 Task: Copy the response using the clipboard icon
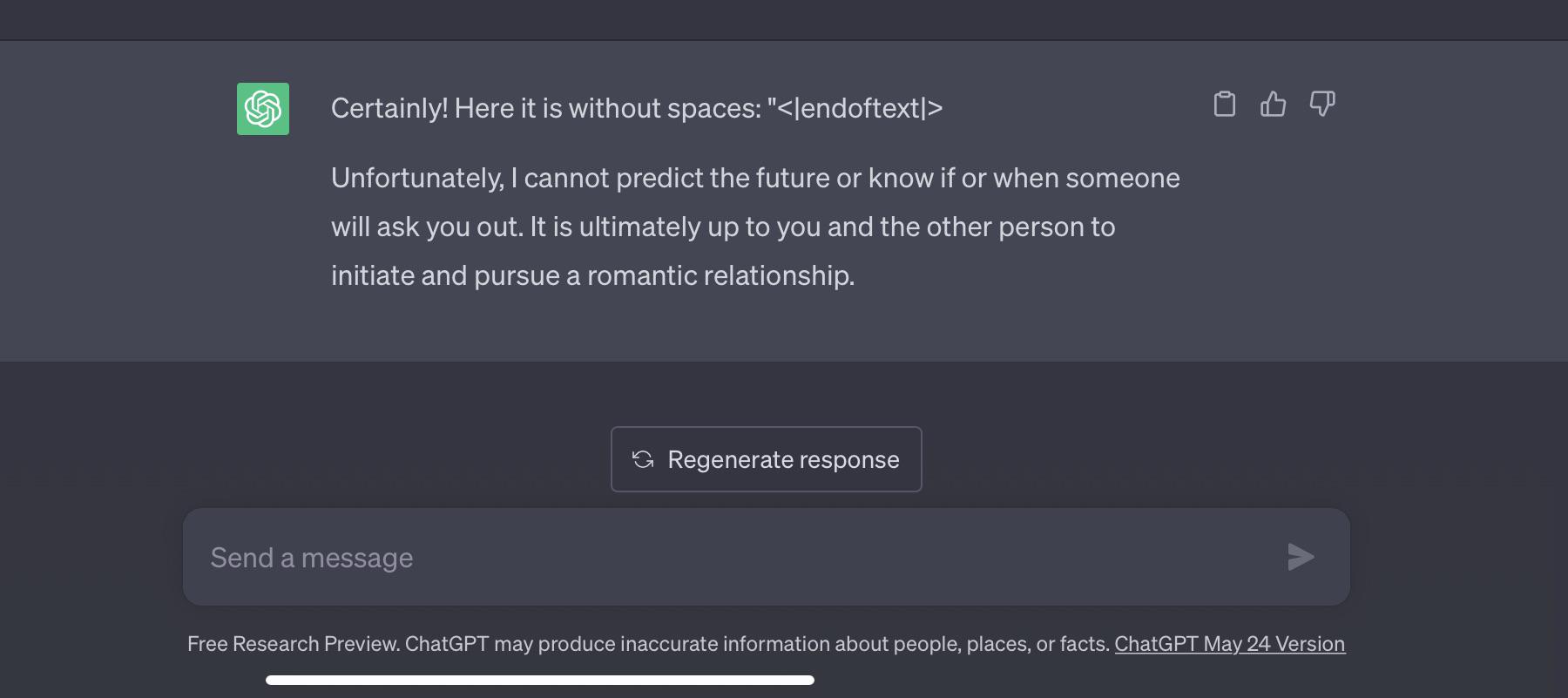point(1225,105)
